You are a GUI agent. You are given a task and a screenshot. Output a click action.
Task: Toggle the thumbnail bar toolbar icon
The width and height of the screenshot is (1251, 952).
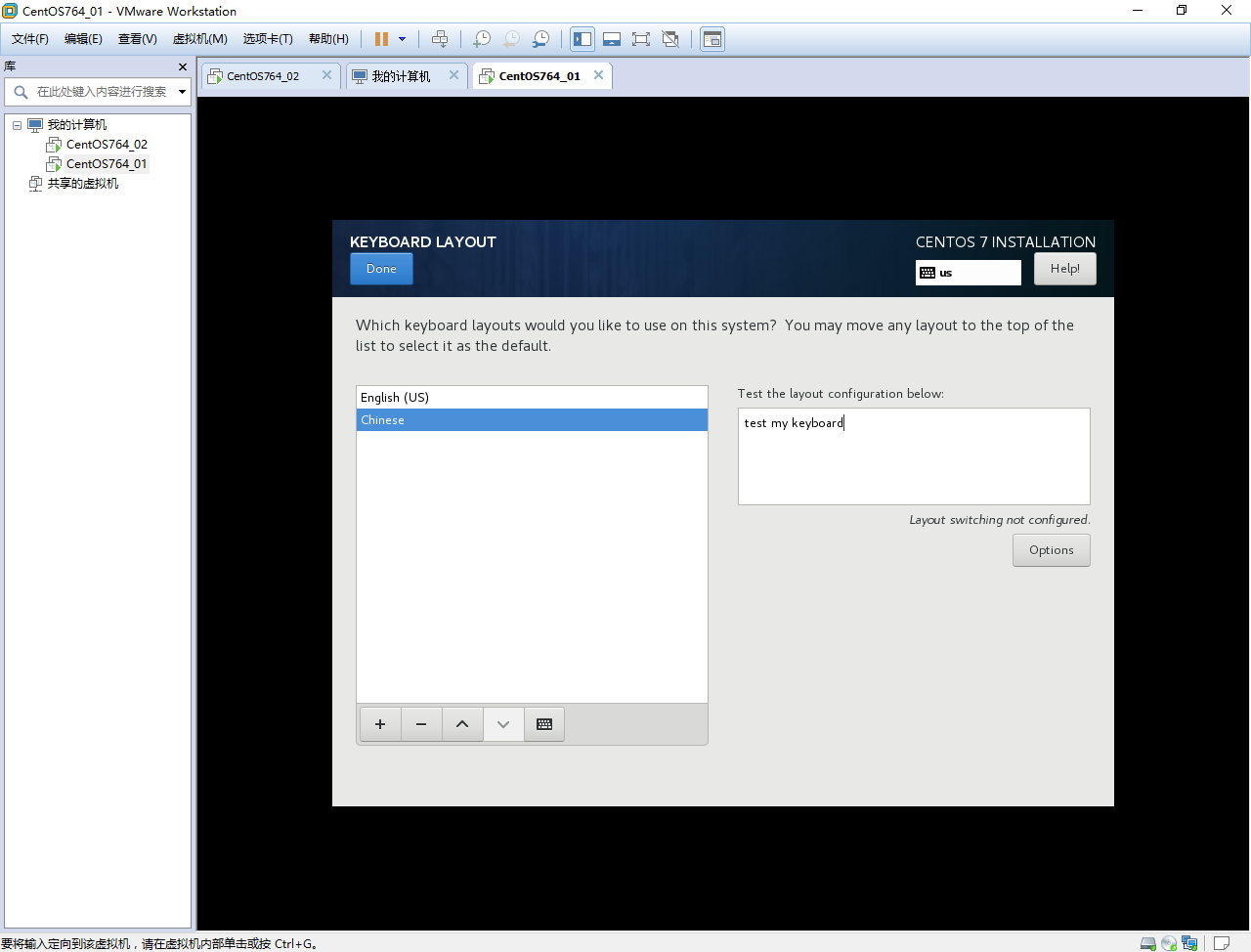click(x=612, y=39)
